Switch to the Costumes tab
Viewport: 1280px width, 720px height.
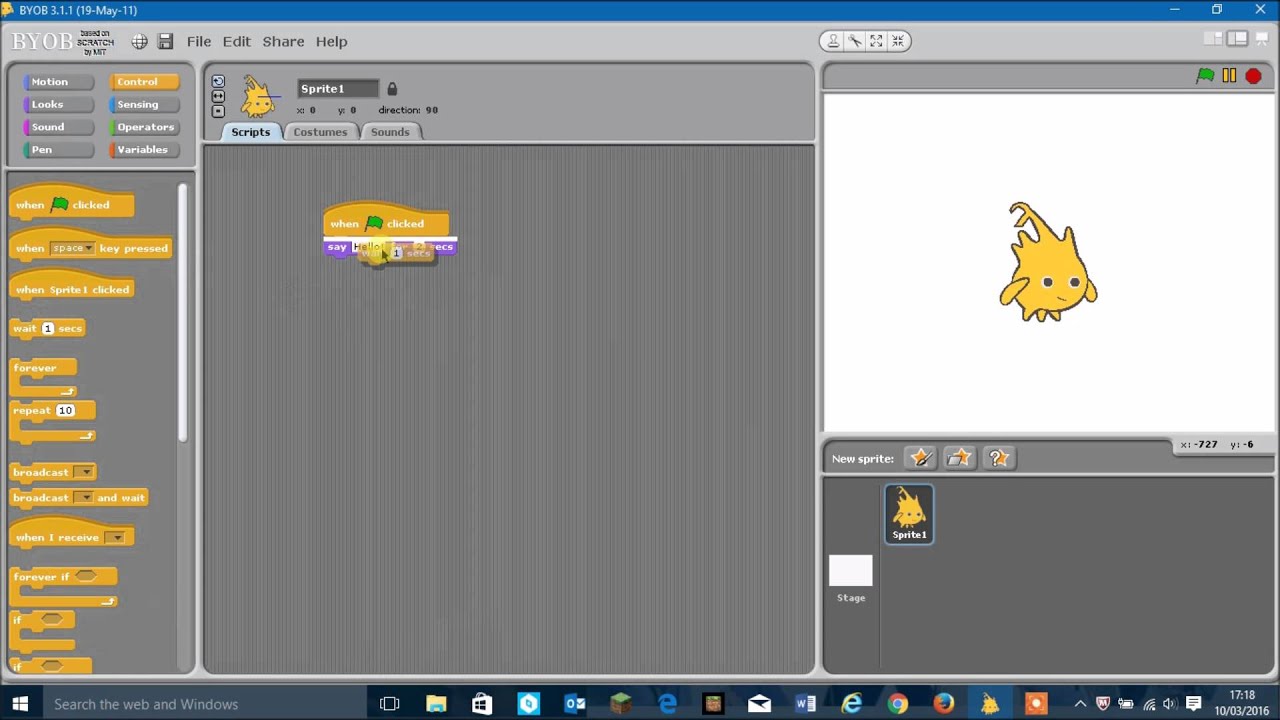tap(320, 132)
